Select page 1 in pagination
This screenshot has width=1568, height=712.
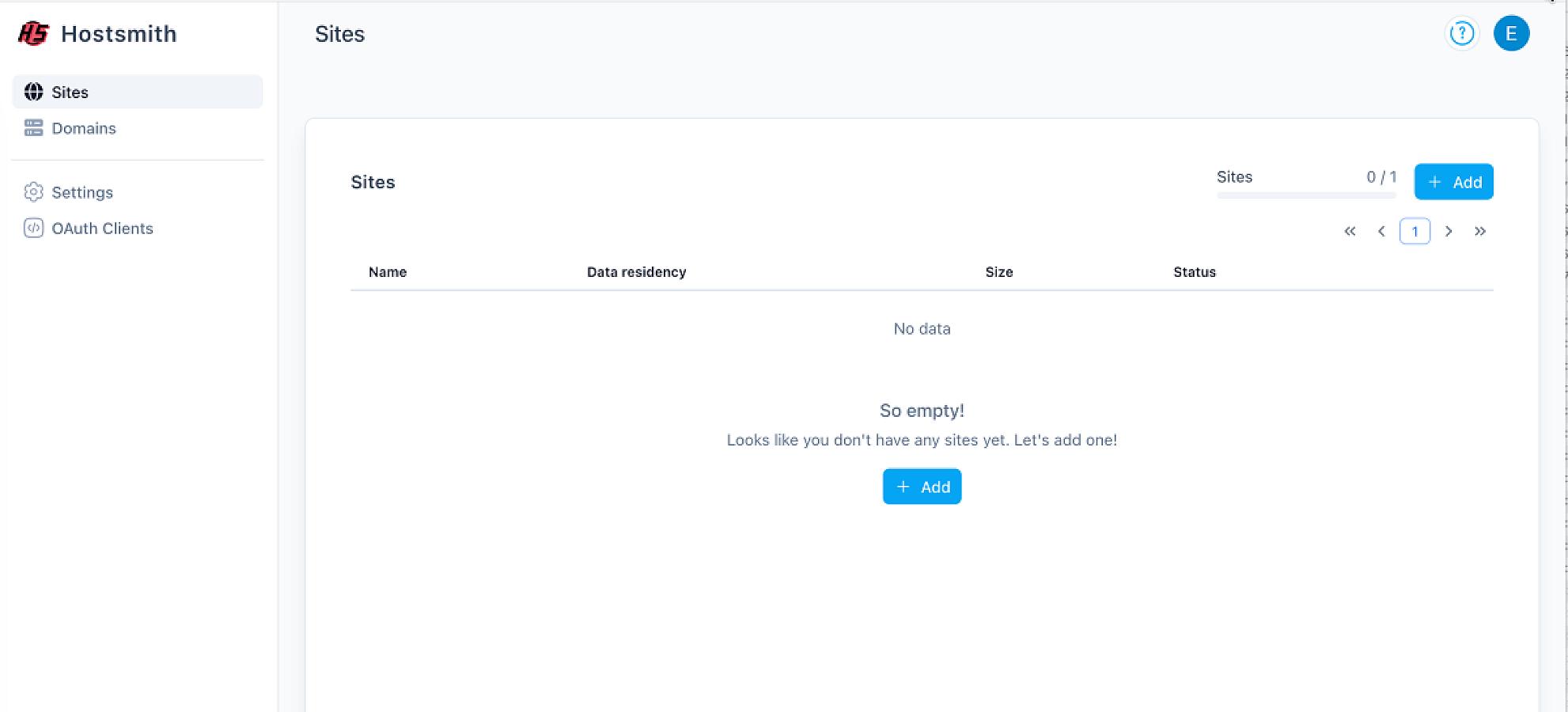coord(1415,231)
